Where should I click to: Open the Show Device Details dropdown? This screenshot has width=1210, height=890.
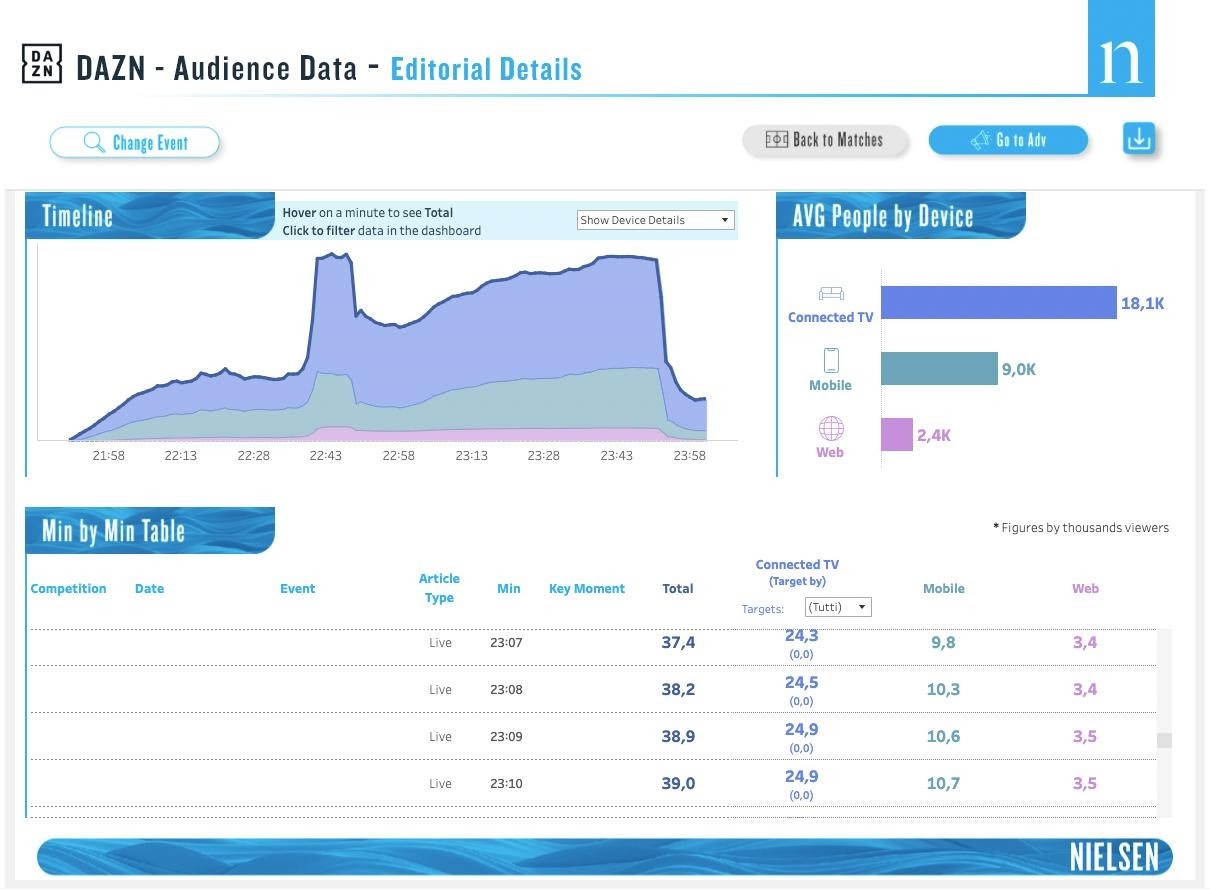[x=656, y=220]
